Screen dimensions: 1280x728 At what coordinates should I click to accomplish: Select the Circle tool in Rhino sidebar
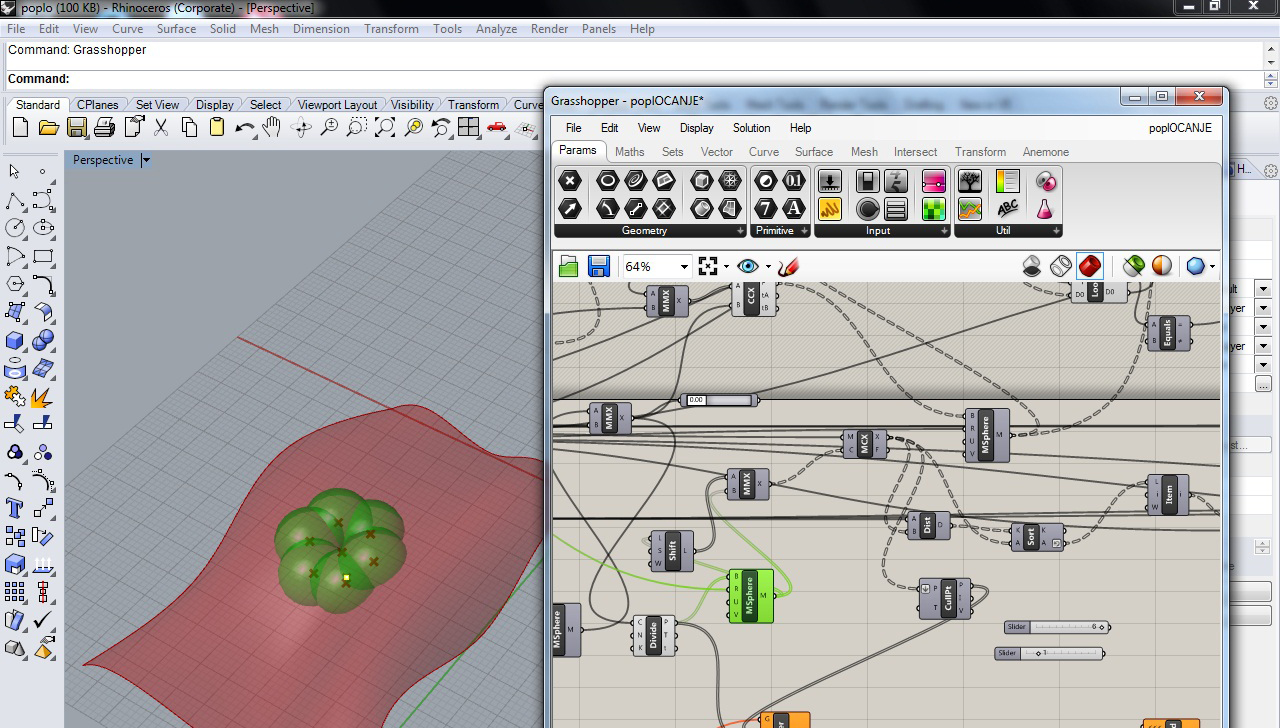(15, 228)
